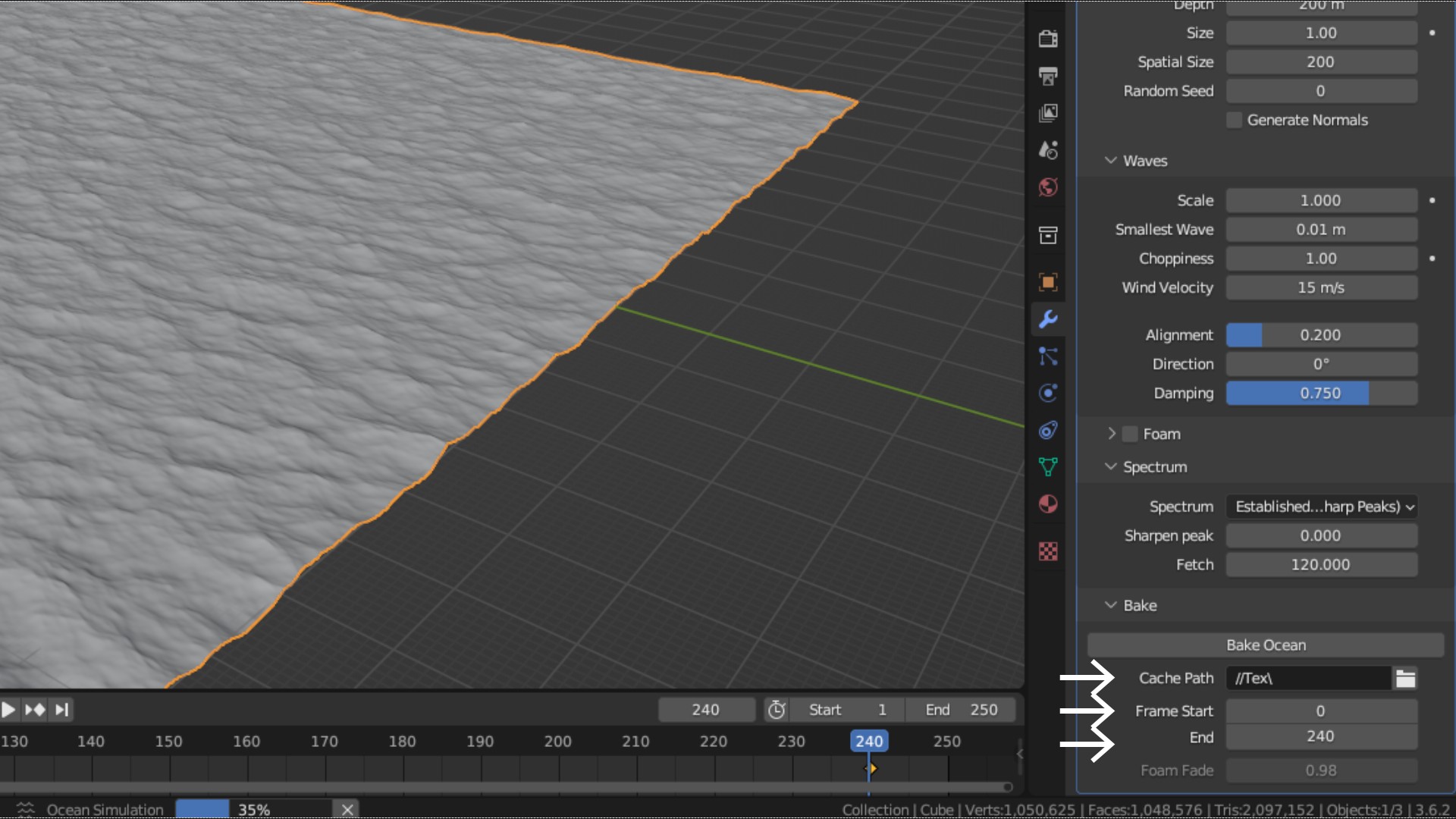Image resolution: width=1456 pixels, height=819 pixels.
Task: Open the Physics properties tab
Action: [1048, 393]
